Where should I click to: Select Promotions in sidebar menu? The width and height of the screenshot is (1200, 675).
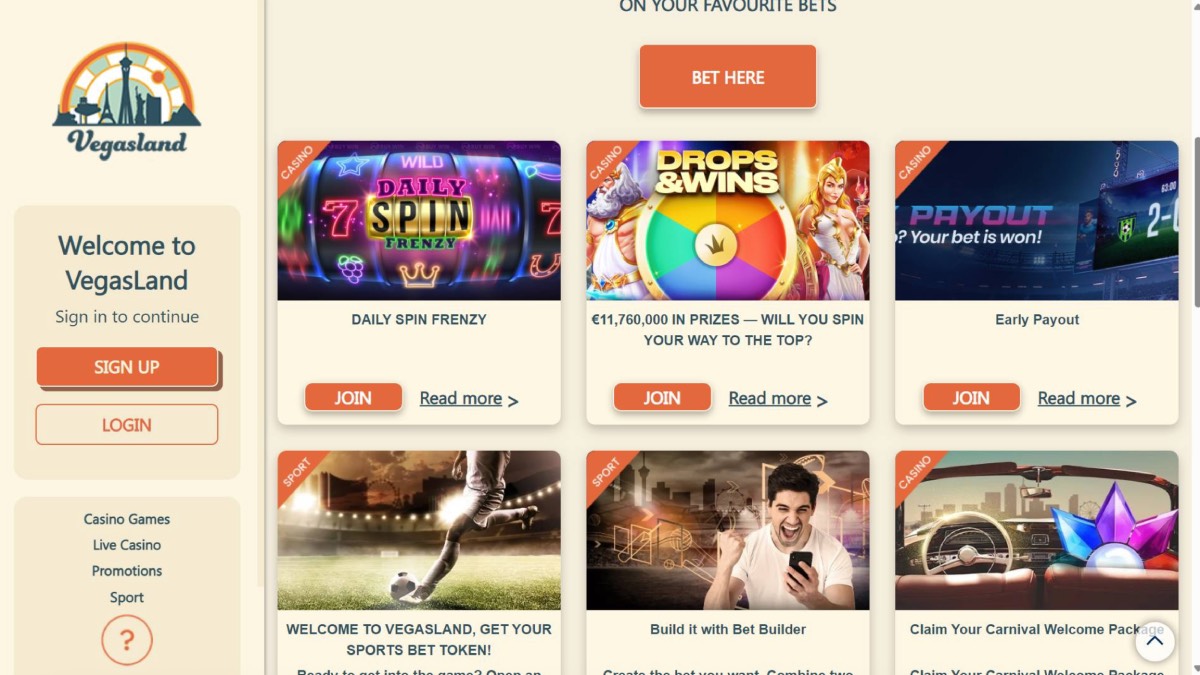coord(127,571)
